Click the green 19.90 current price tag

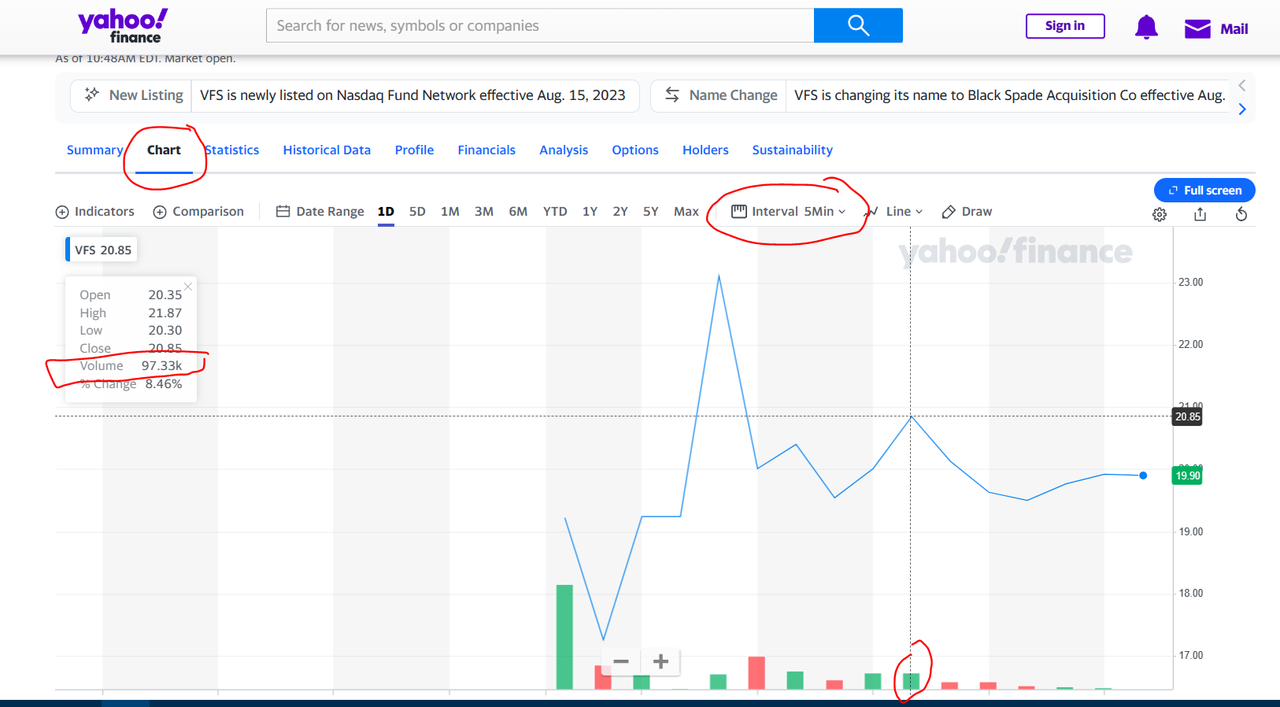(x=1187, y=476)
